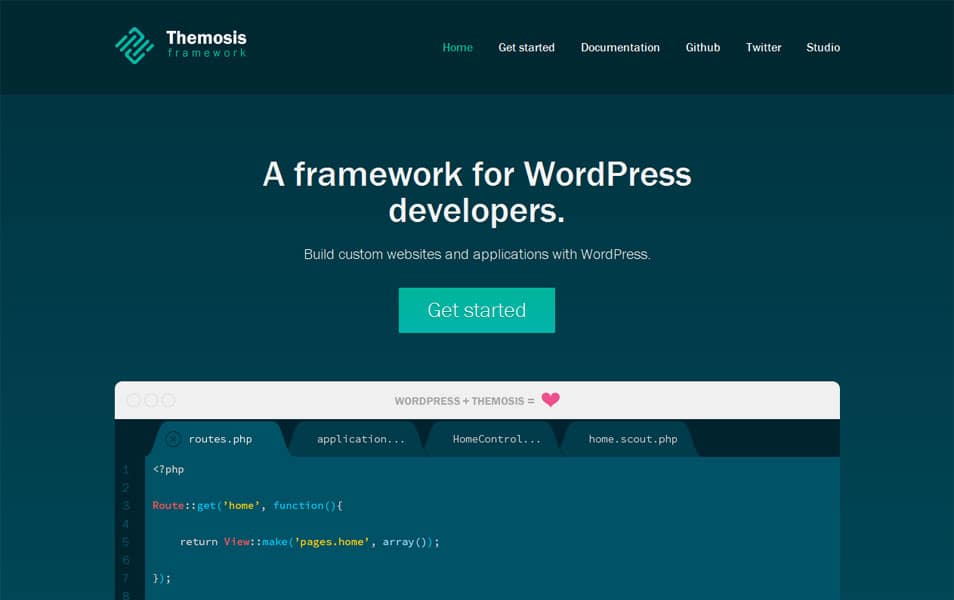Open the Studio nav link
Viewport: 954px width, 600px height.
823,47
